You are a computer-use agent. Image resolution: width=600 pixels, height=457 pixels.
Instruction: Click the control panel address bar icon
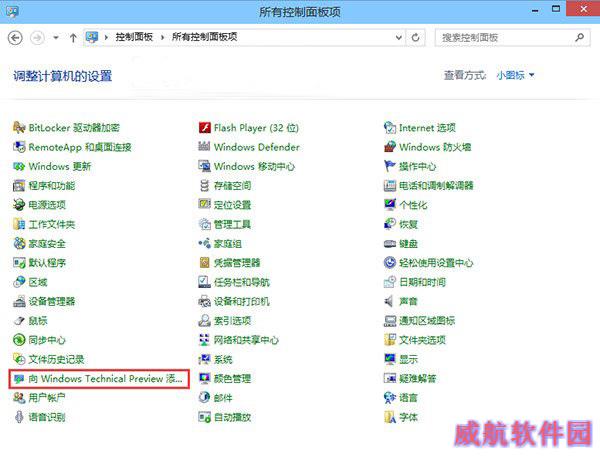click(92, 37)
